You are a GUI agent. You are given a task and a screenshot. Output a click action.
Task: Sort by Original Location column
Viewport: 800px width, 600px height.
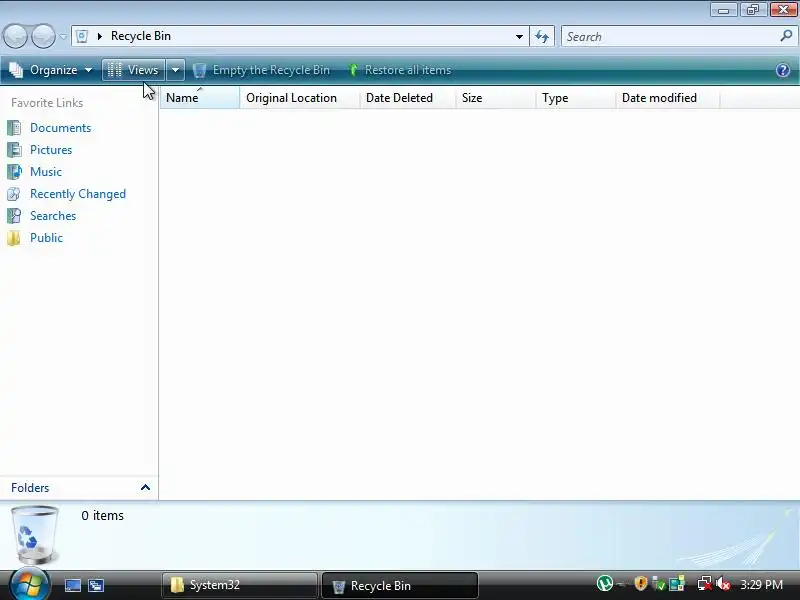coord(299,97)
